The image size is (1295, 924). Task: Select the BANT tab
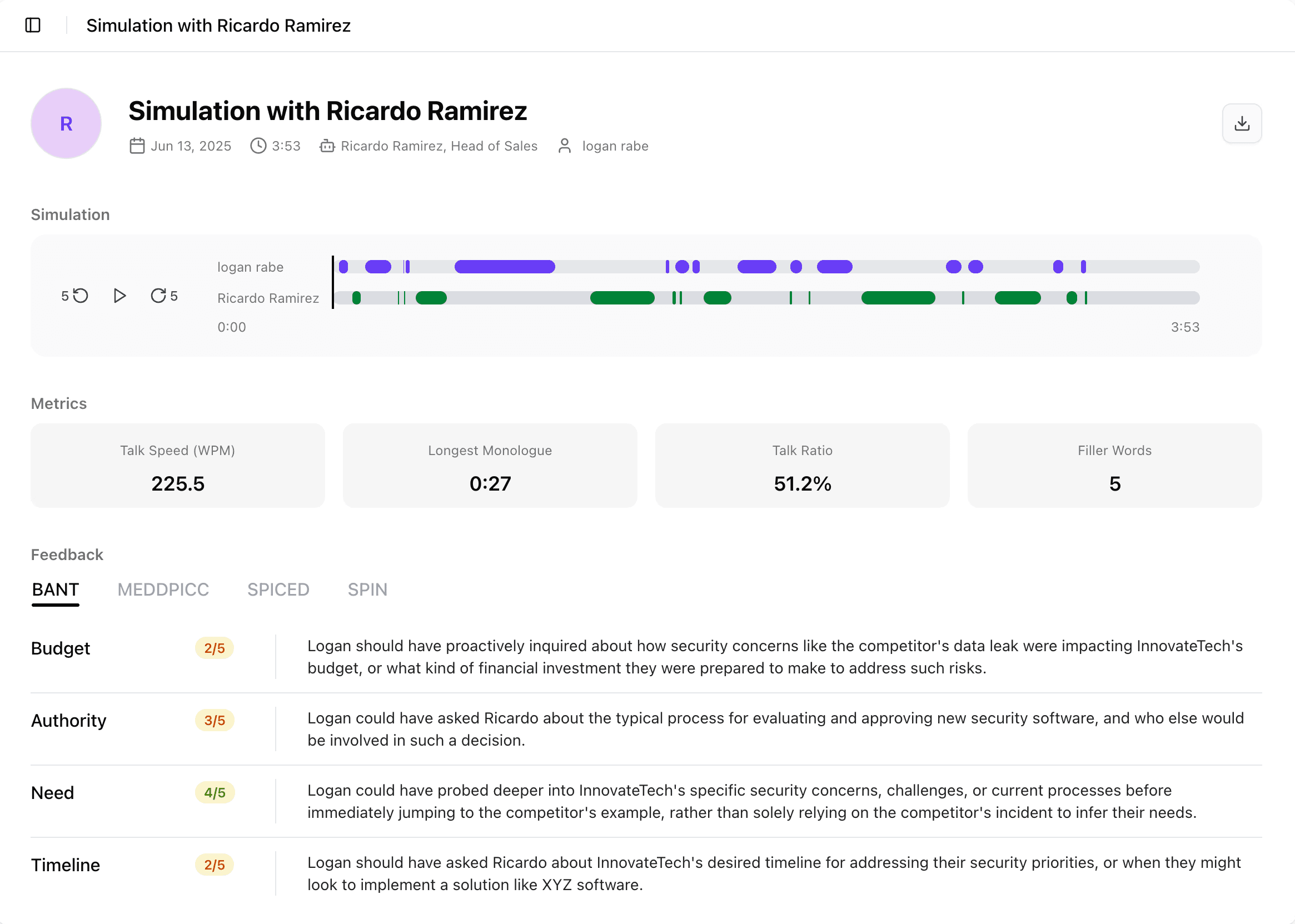55,590
